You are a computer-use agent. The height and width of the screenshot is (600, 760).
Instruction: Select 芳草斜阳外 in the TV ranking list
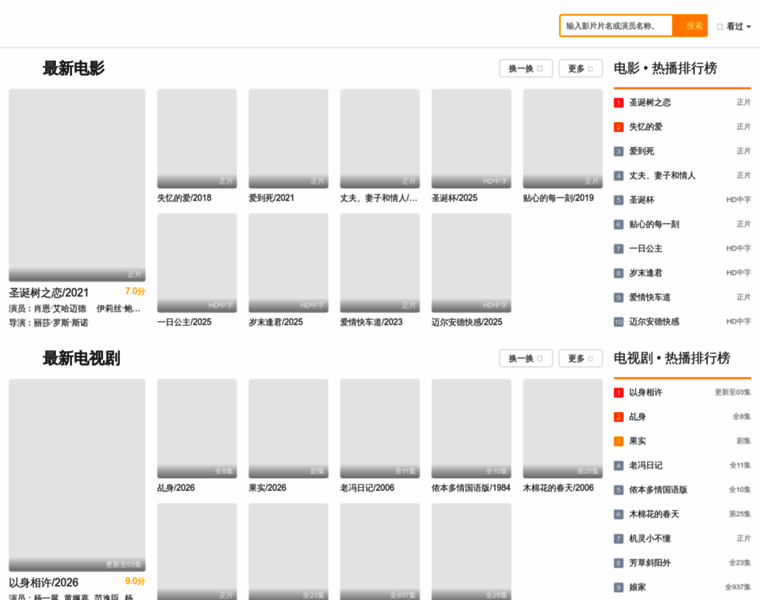click(x=682, y=563)
